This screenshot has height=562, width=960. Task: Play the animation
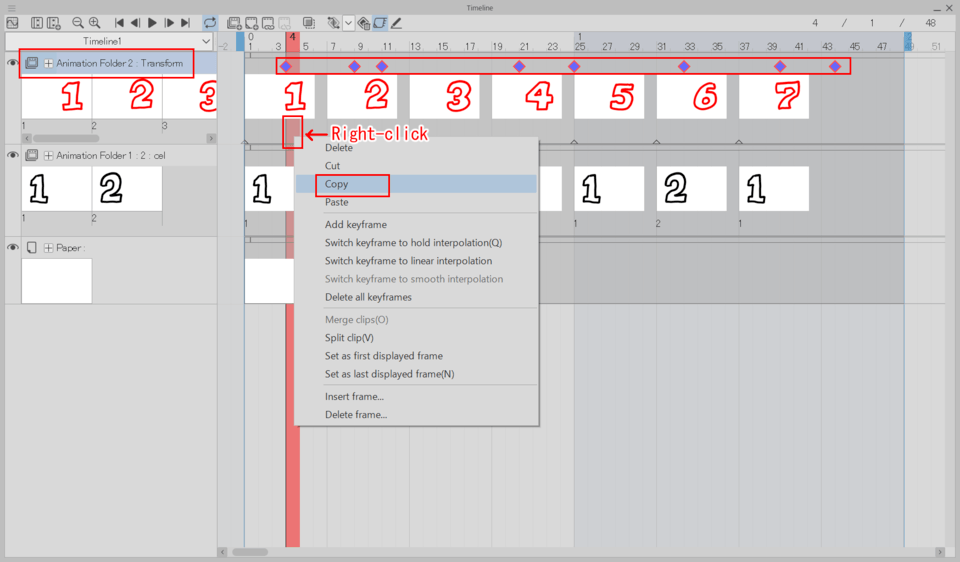(x=152, y=23)
